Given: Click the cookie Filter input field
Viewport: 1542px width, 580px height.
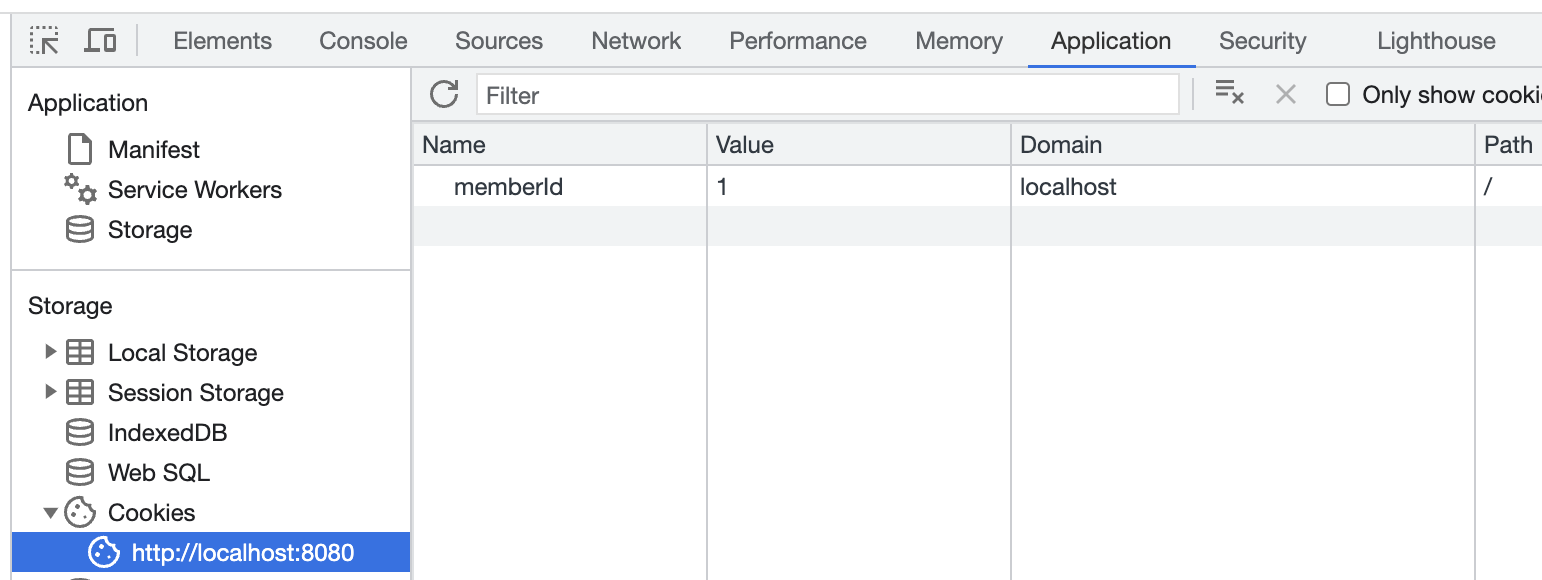Looking at the screenshot, I should (828, 95).
